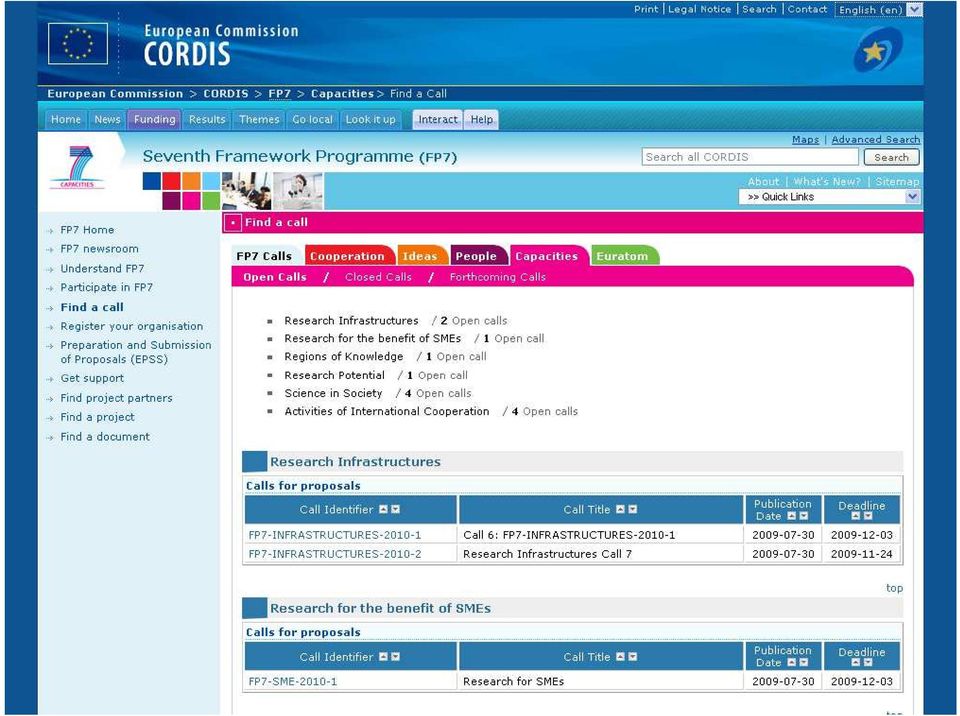Sort SMEs table Call Identifier ascending

coord(383,657)
